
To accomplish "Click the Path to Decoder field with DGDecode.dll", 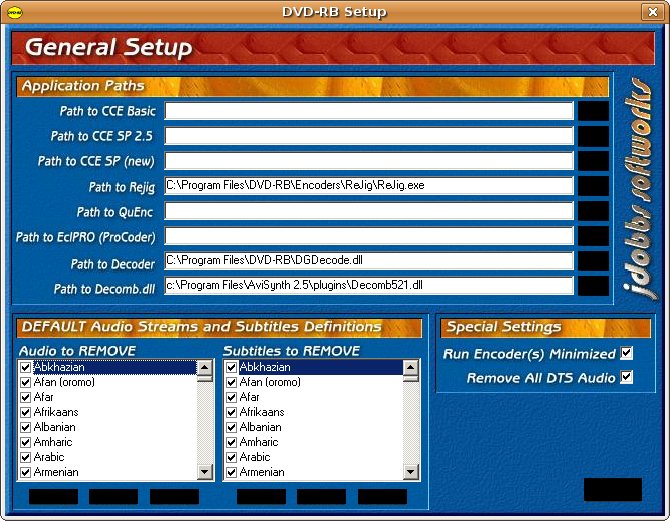I will (369, 261).
